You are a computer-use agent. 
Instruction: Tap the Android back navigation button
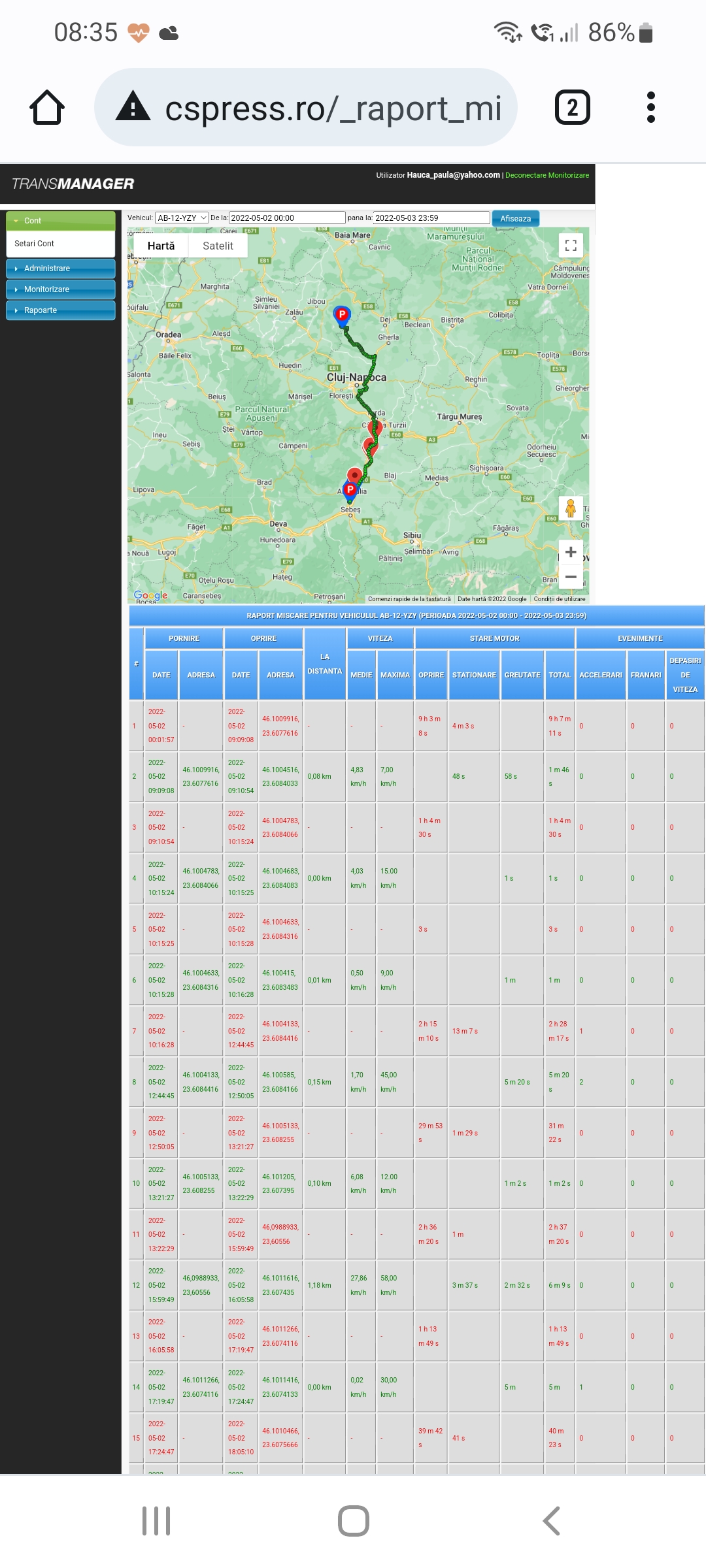coord(551,1521)
